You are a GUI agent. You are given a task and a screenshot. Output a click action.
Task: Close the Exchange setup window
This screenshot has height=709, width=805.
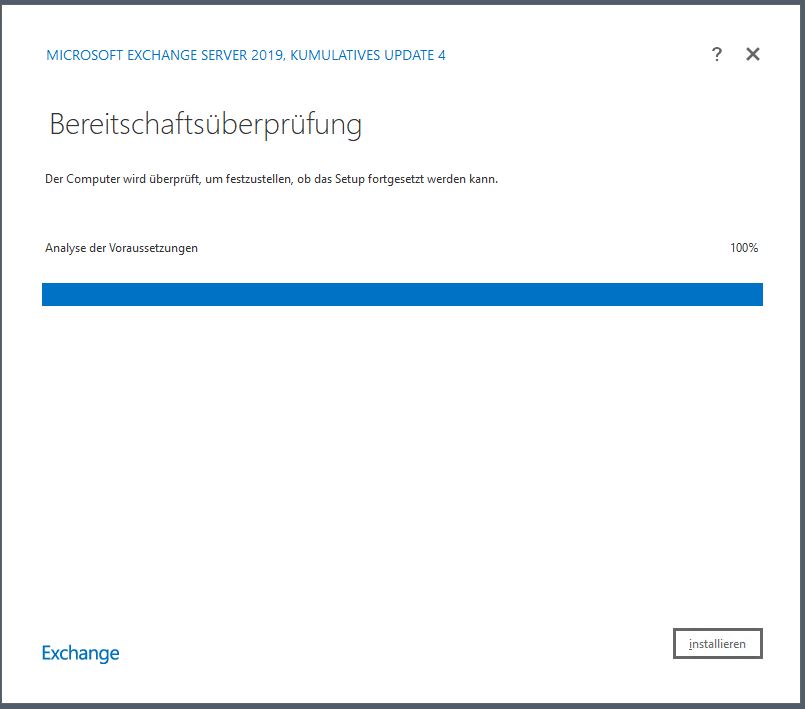pyautogui.click(x=753, y=54)
